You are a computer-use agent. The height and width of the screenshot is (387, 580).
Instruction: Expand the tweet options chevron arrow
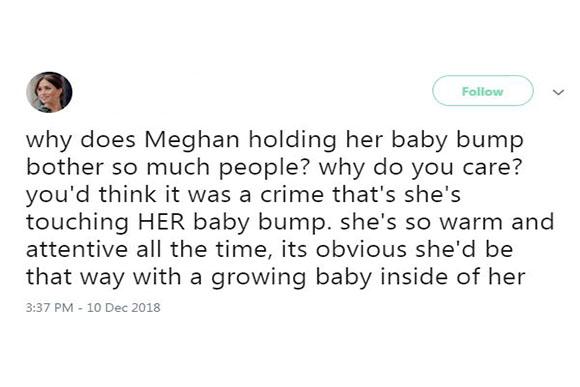pos(558,92)
